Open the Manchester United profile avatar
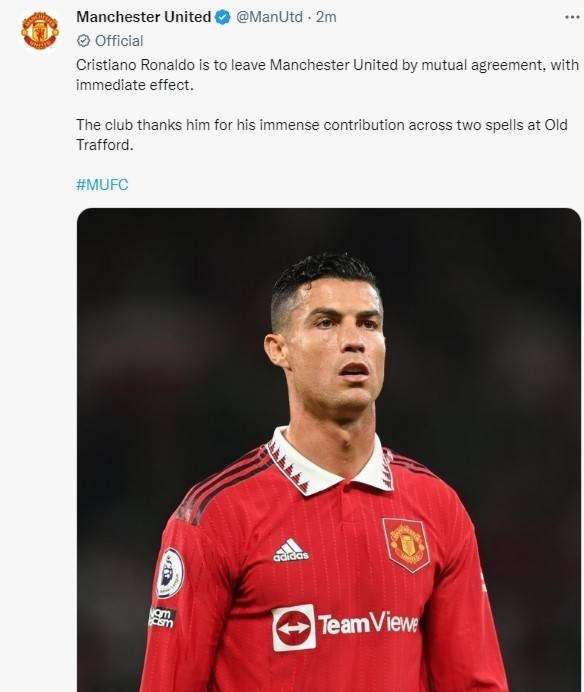The height and width of the screenshot is (692, 584). (40, 31)
